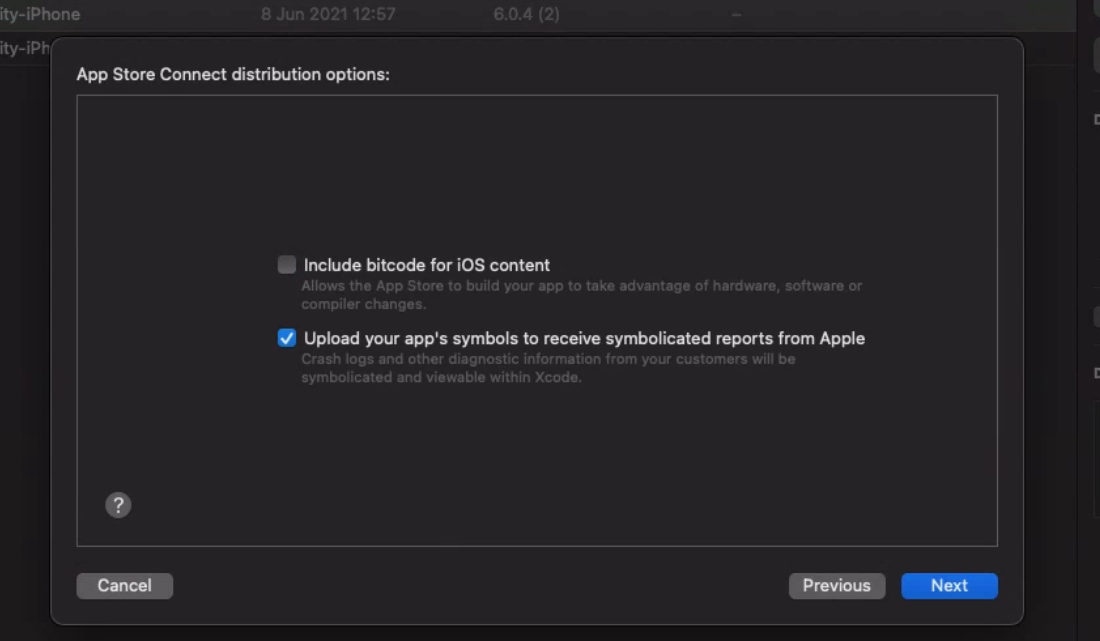The height and width of the screenshot is (641, 1100).
Task: Uncheck Upload your app's symbols checkbox
Action: 287,338
